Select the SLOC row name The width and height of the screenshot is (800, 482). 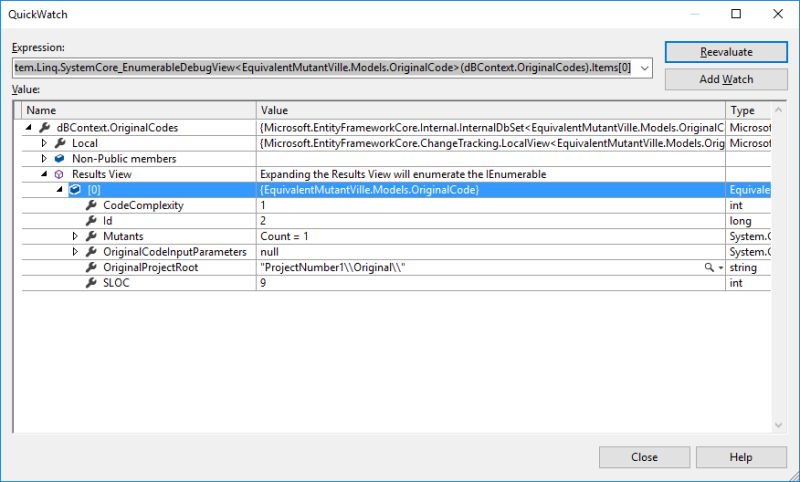coord(116,283)
